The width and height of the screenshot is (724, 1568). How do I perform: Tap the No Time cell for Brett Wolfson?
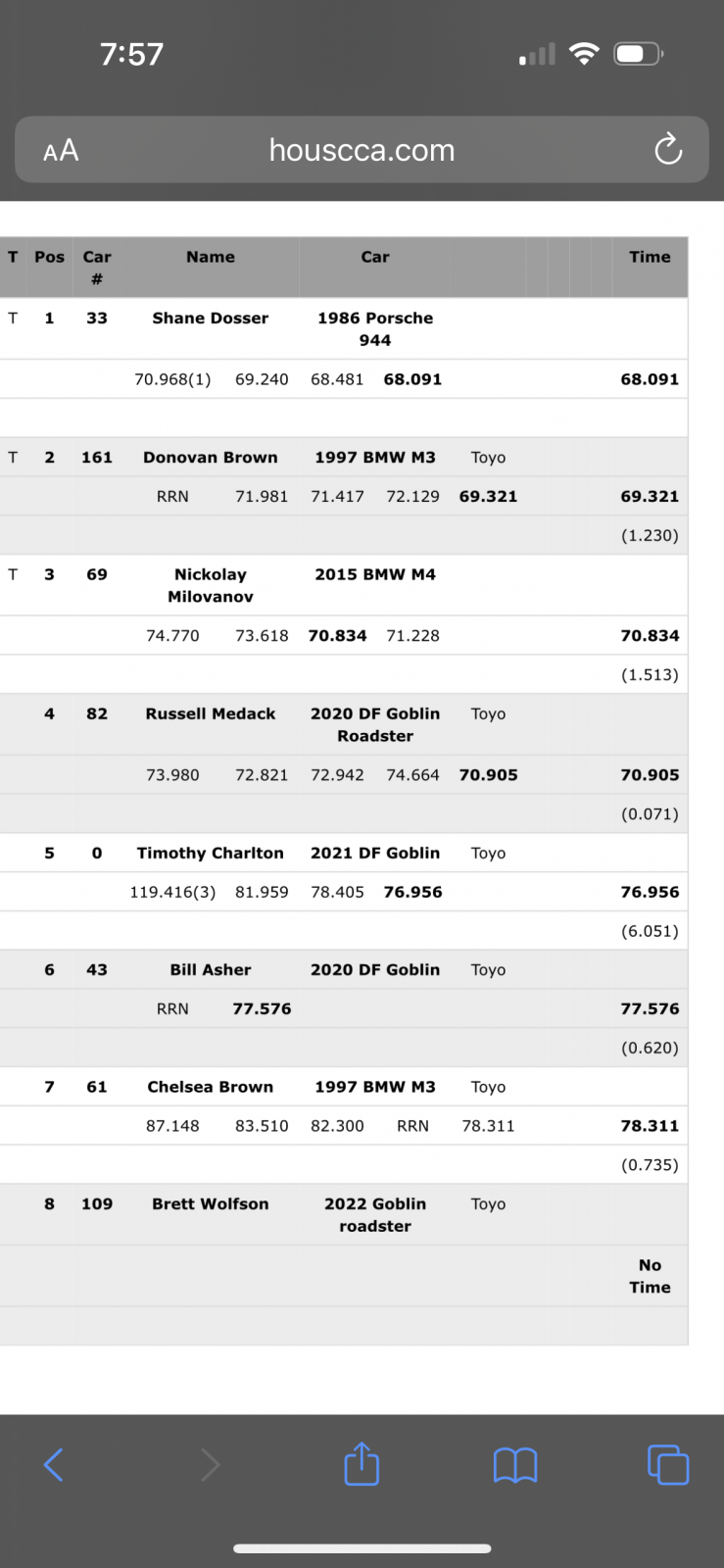(650, 1276)
